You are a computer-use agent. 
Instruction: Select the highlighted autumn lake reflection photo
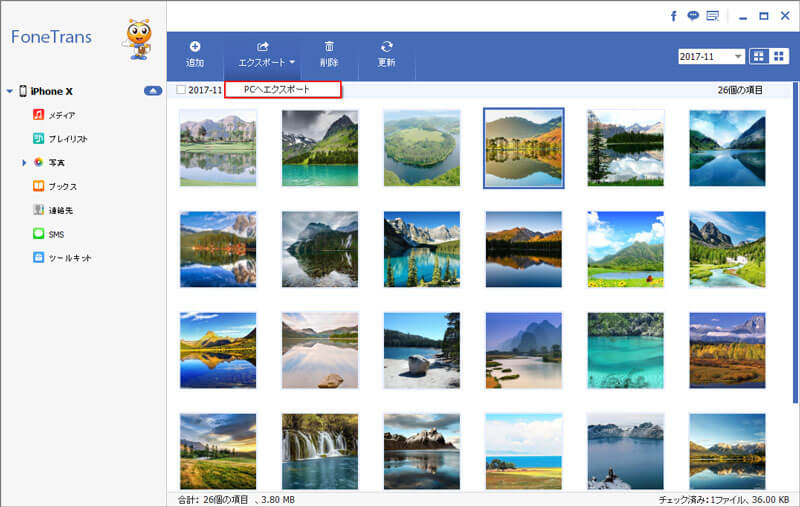(523, 147)
